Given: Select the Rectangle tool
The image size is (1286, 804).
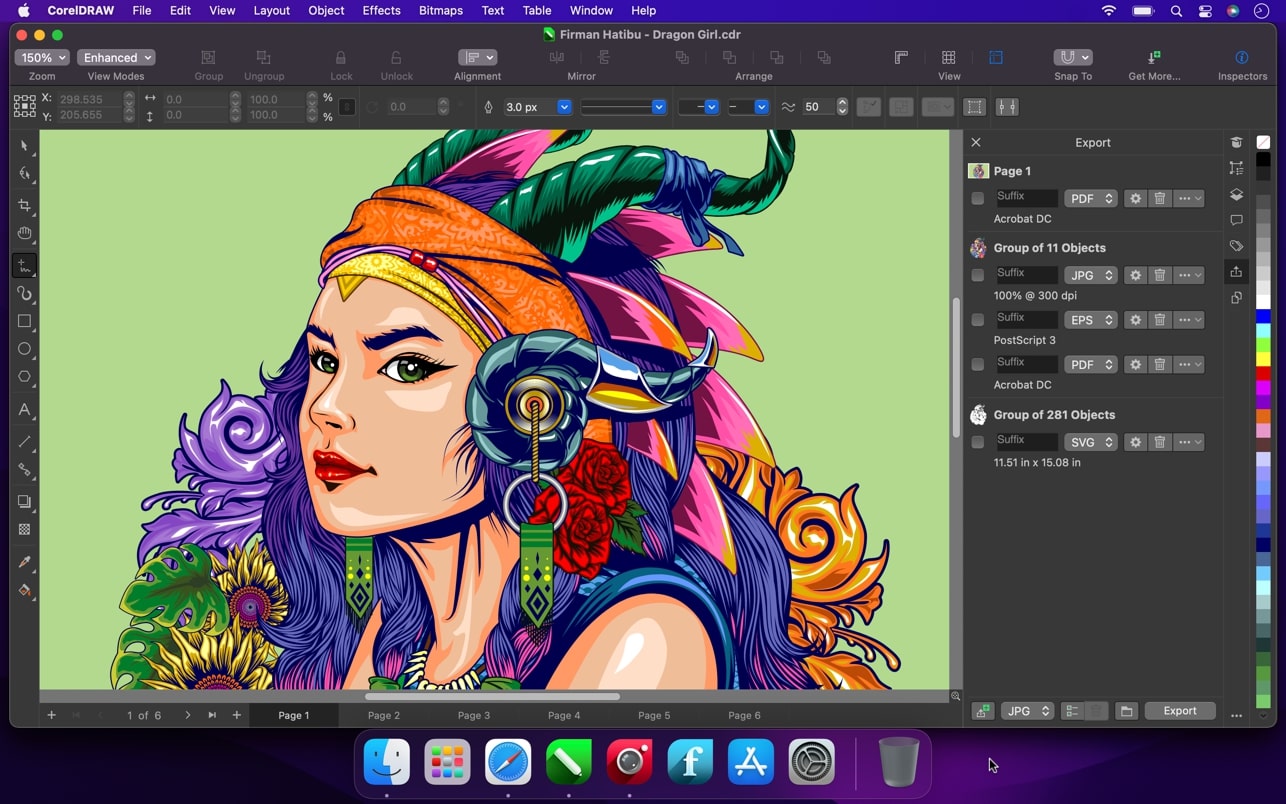Looking at the screenshot, I should tap(25, 321).
